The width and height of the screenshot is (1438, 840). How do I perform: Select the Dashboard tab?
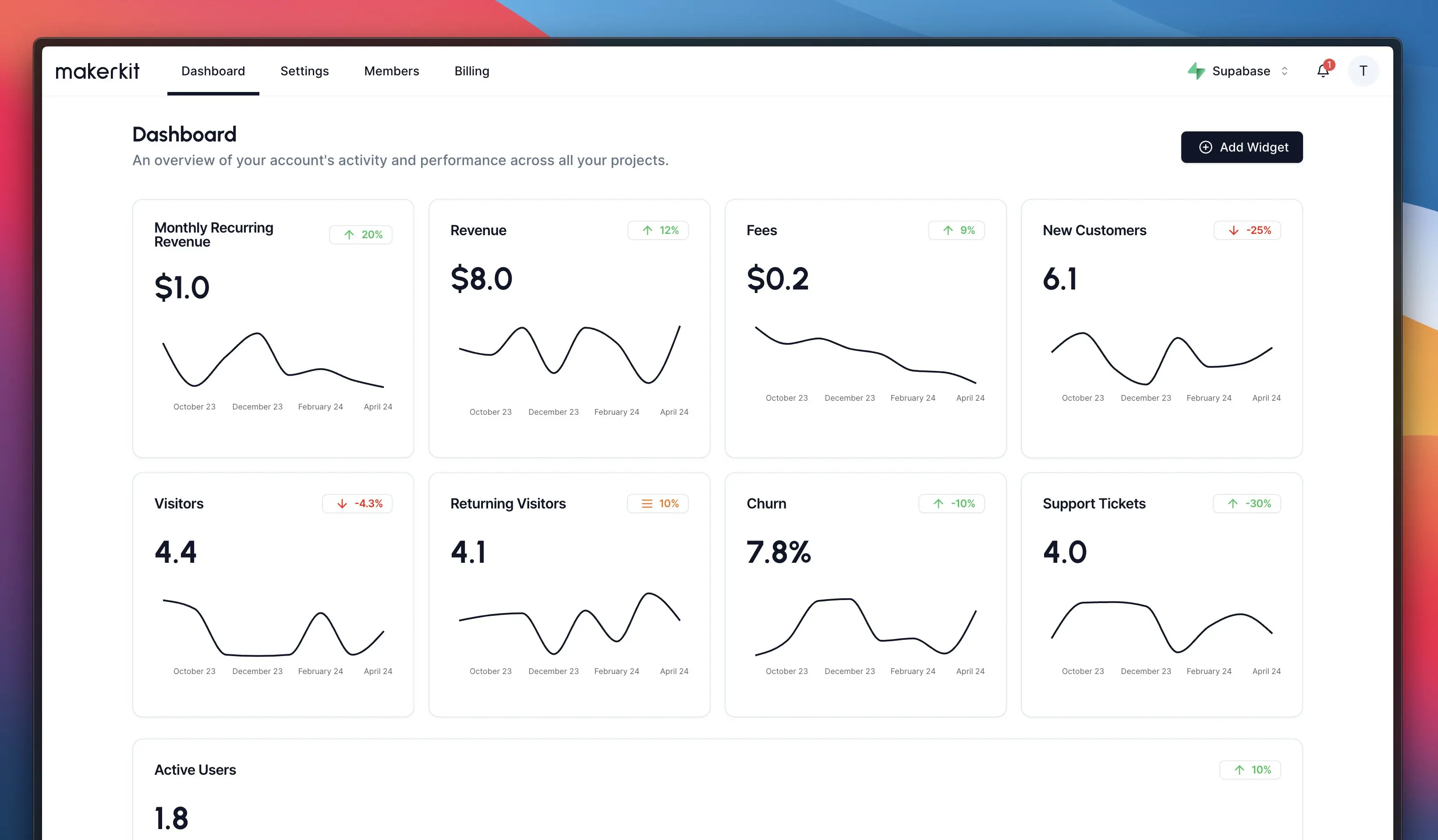point(213,71)
